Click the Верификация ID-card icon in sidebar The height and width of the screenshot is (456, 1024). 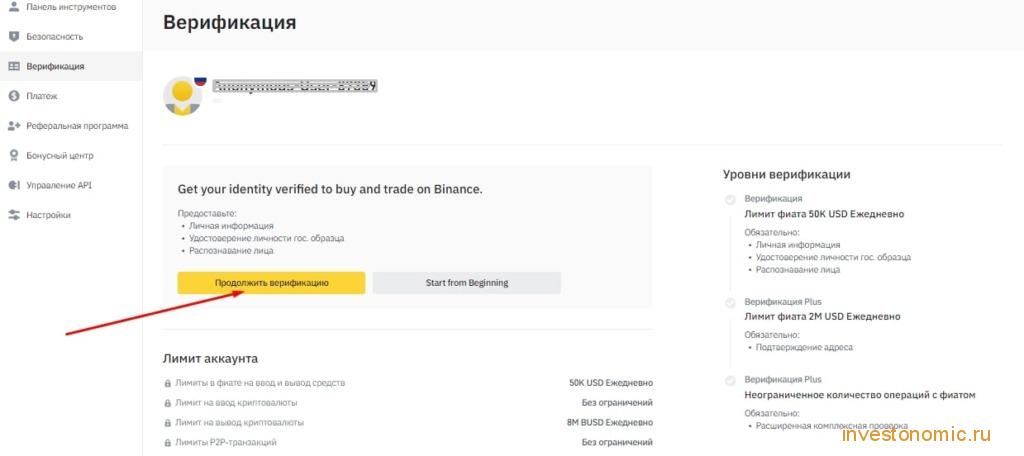(x=13, y=67)
